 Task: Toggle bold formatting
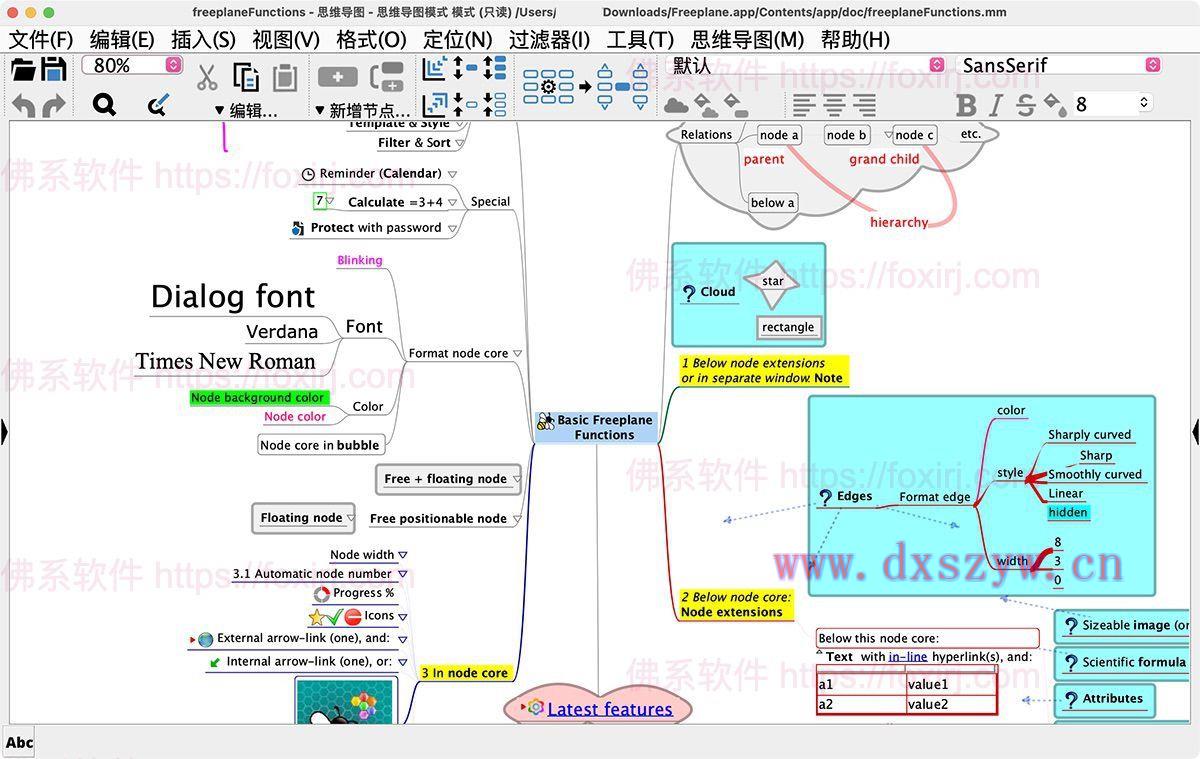tap(966, 104)
